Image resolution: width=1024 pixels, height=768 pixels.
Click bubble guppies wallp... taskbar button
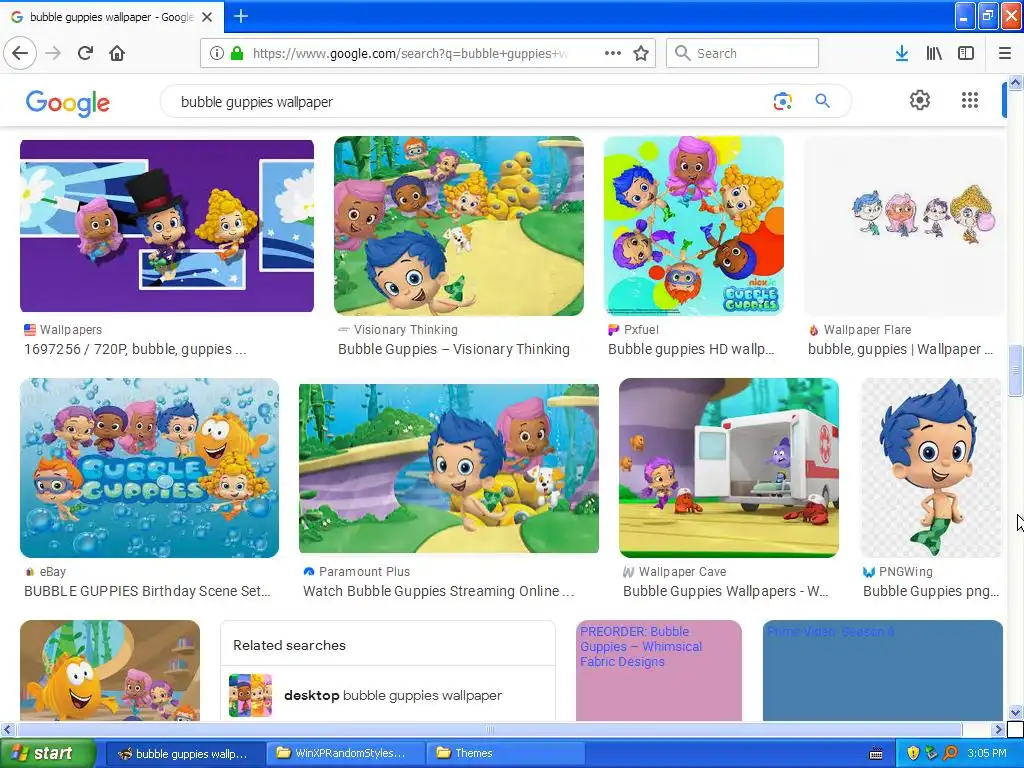tap(184, 753)
